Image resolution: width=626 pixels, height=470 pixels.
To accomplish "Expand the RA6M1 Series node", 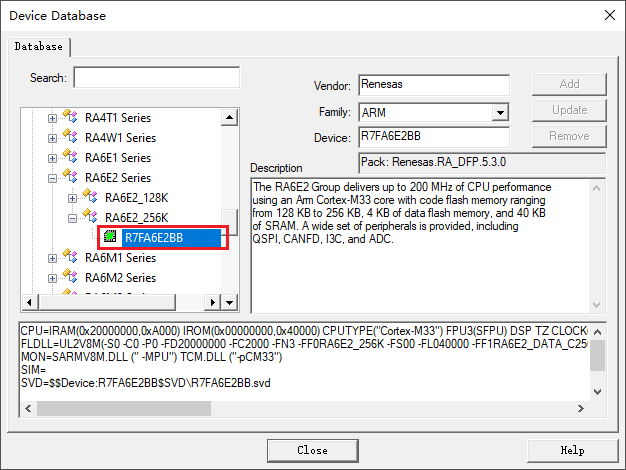I will pos(52,258).
